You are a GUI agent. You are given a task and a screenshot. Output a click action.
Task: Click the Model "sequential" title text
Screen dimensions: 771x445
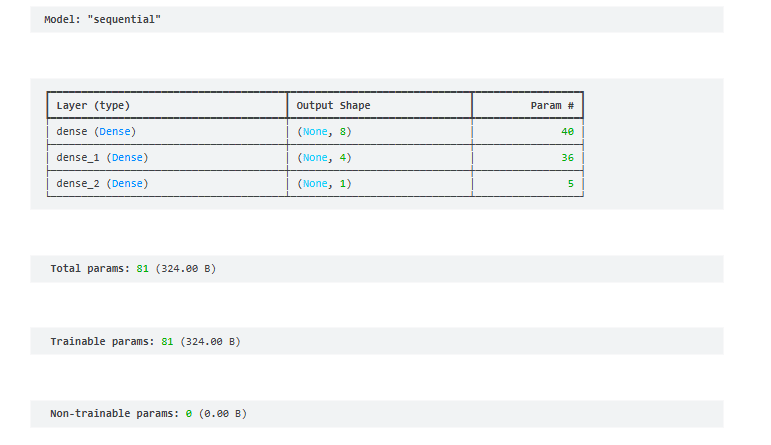point(102,20)
